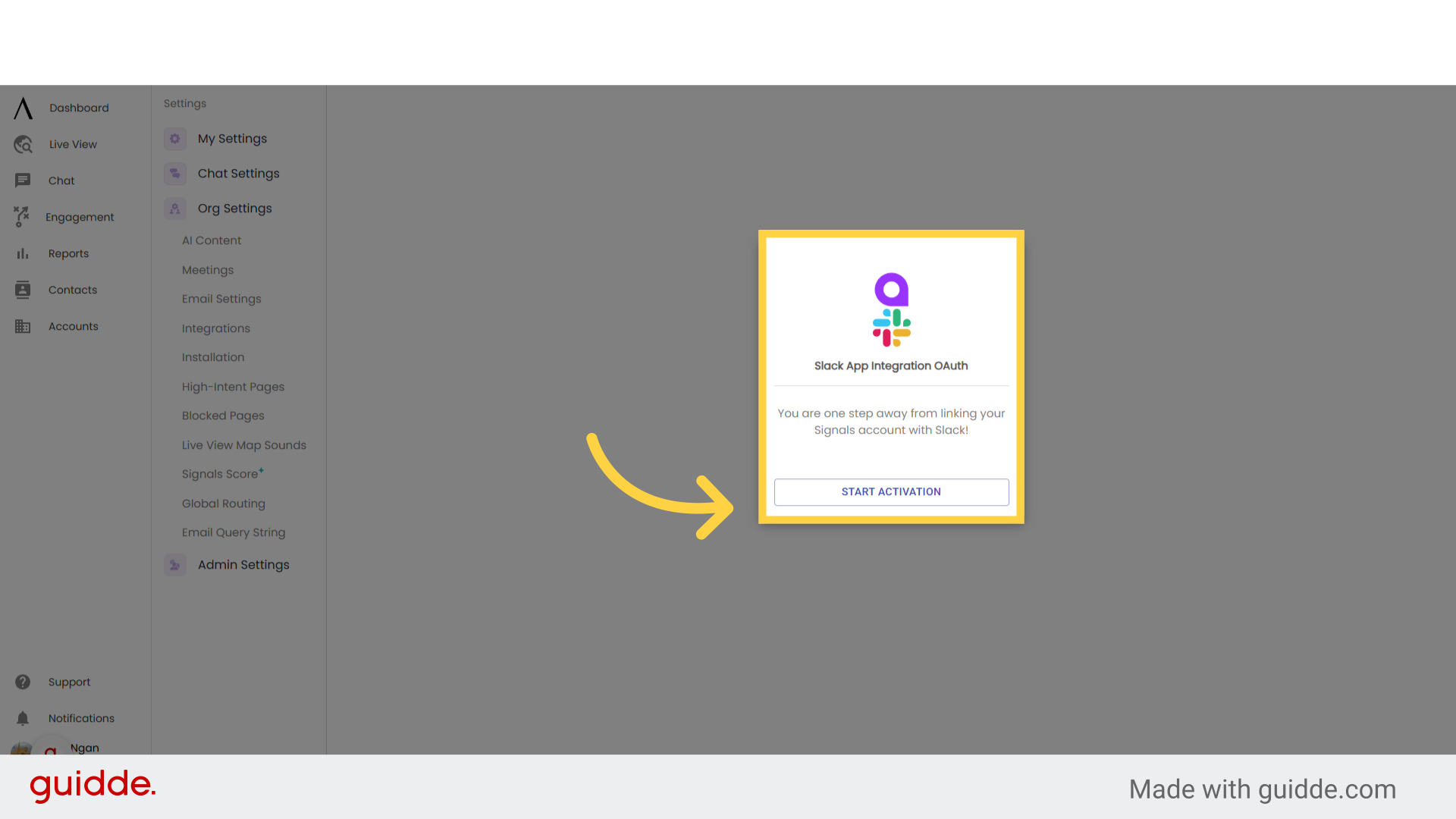Open AI Content settings
The height and width of the screenshot is (819, 1456).
pos(212,240)
